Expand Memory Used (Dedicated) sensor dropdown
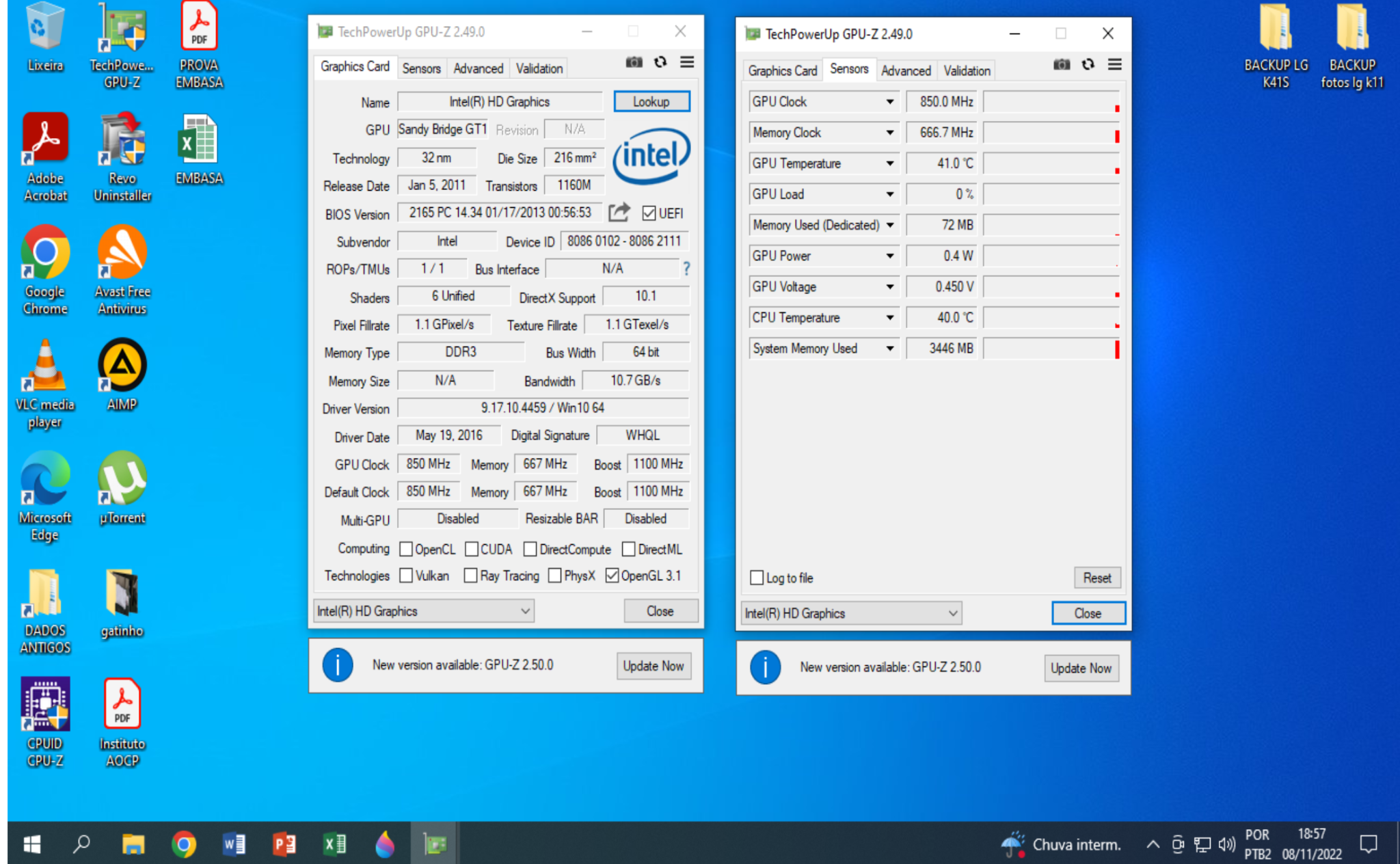The height and width of the screenshot is (864, 1400). tap(890, 225)
